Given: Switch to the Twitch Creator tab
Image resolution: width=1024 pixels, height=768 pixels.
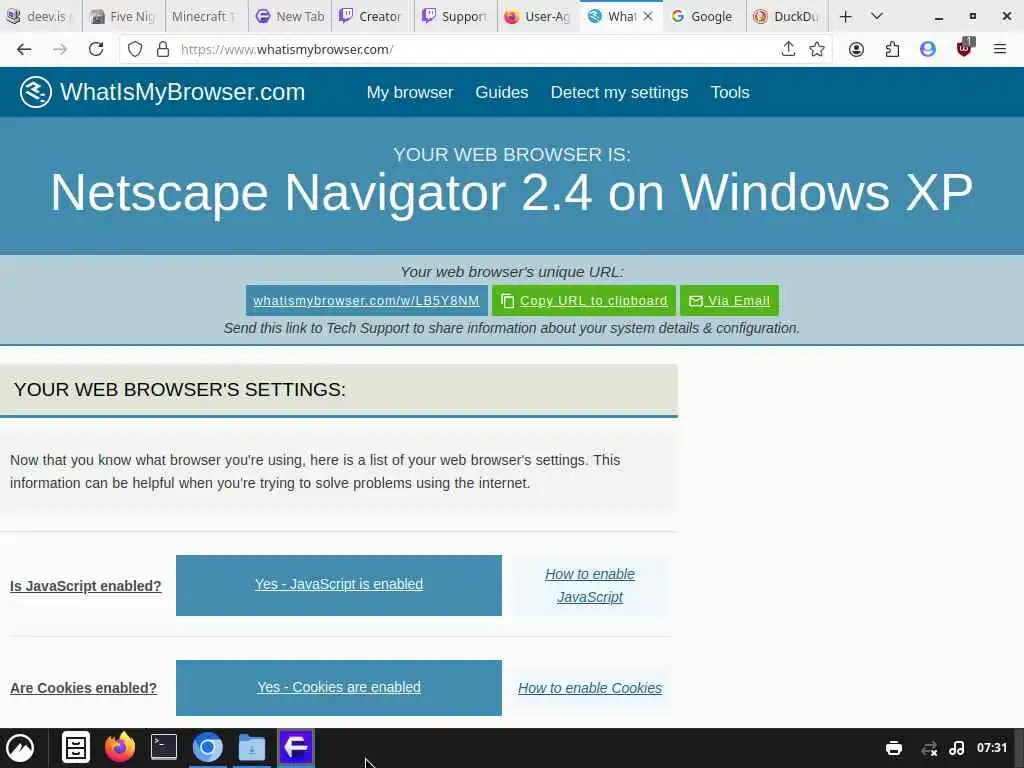Looking at the screenshot, I should tap(372, 16).
